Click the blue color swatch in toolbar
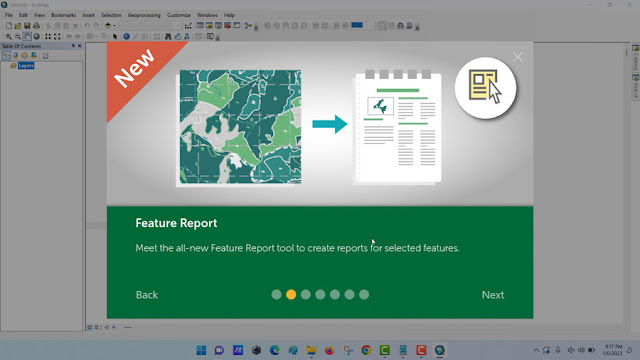Screen dimensions: 640x360 pyautogui.click(x=357, y=25)
